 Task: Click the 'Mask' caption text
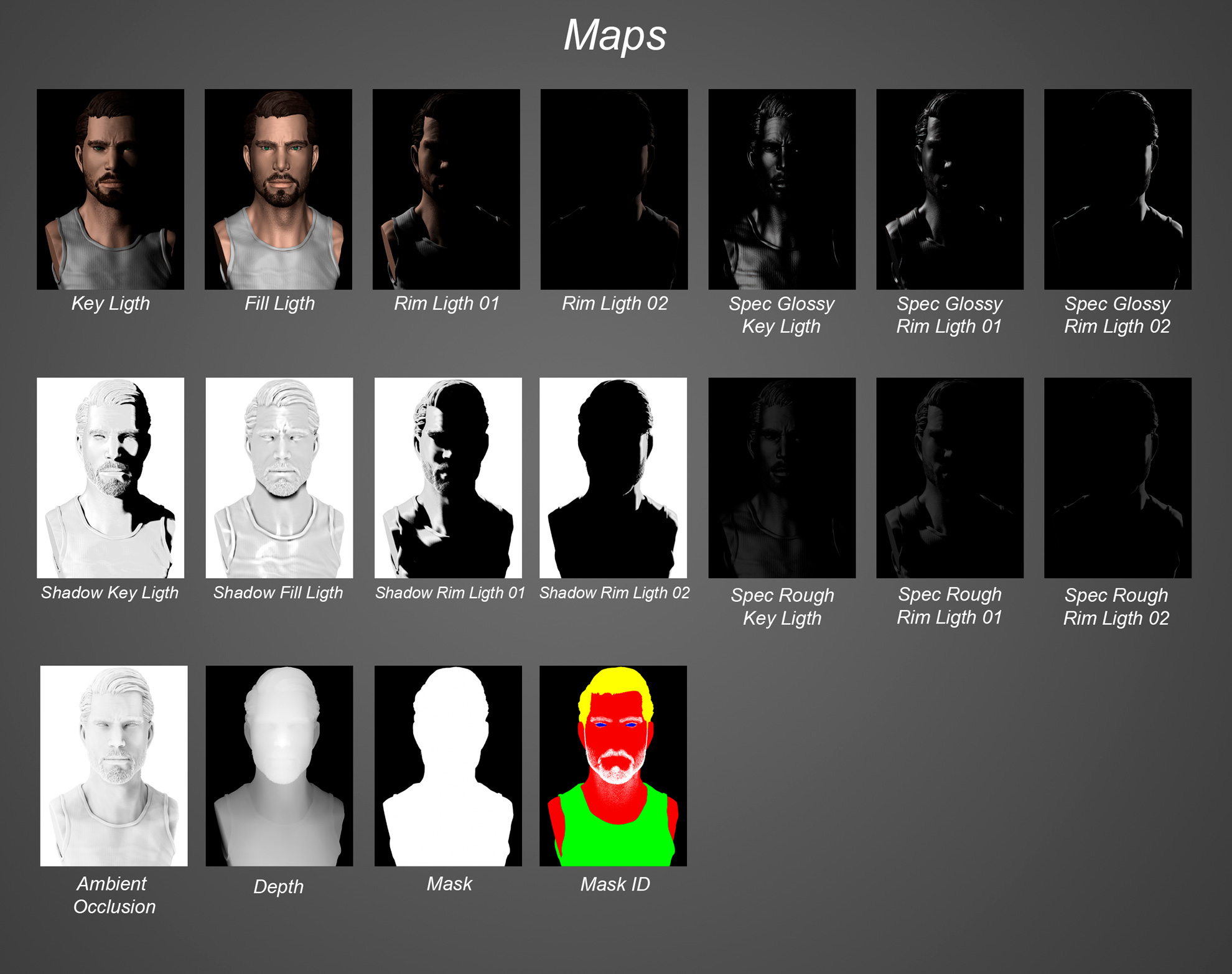coord(449,884)
